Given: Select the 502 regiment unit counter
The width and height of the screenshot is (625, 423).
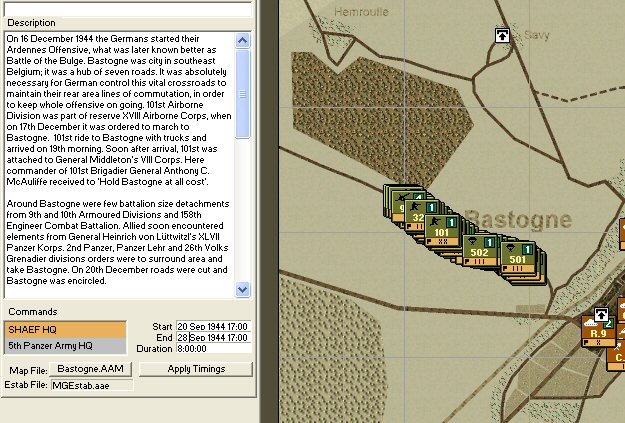Looking at the screenshot, I should coord(480,250).
